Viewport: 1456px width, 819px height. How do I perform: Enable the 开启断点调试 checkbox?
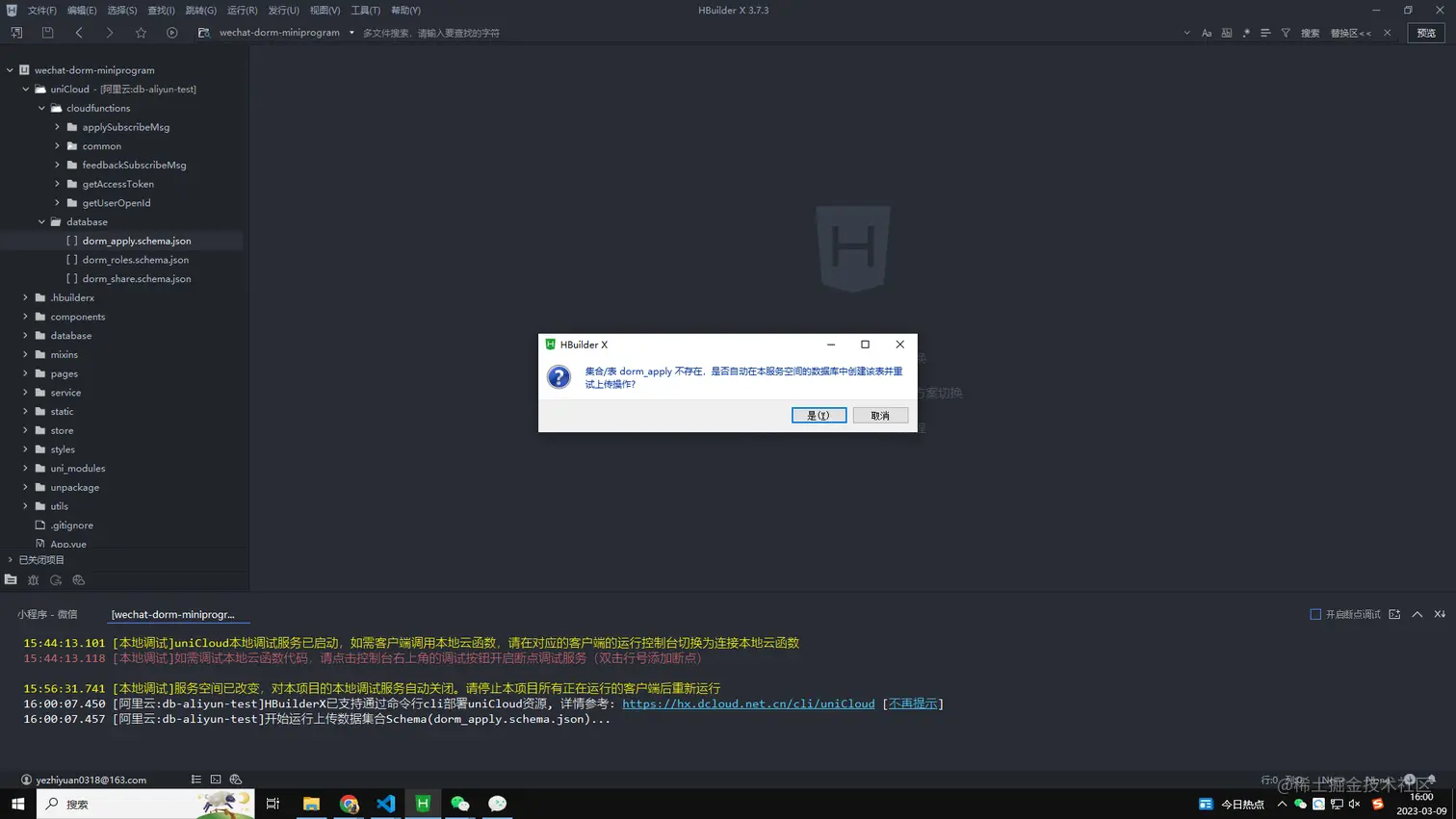tap(1315, 614)
